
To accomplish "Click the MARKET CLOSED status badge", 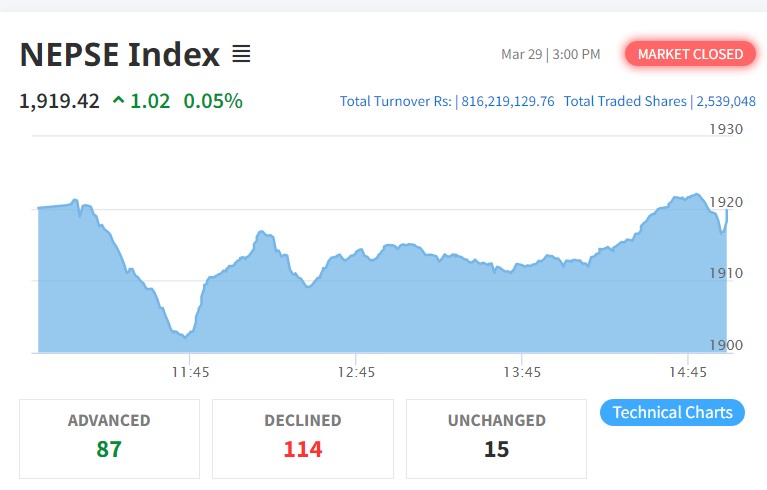I will (x=690, y=54).
